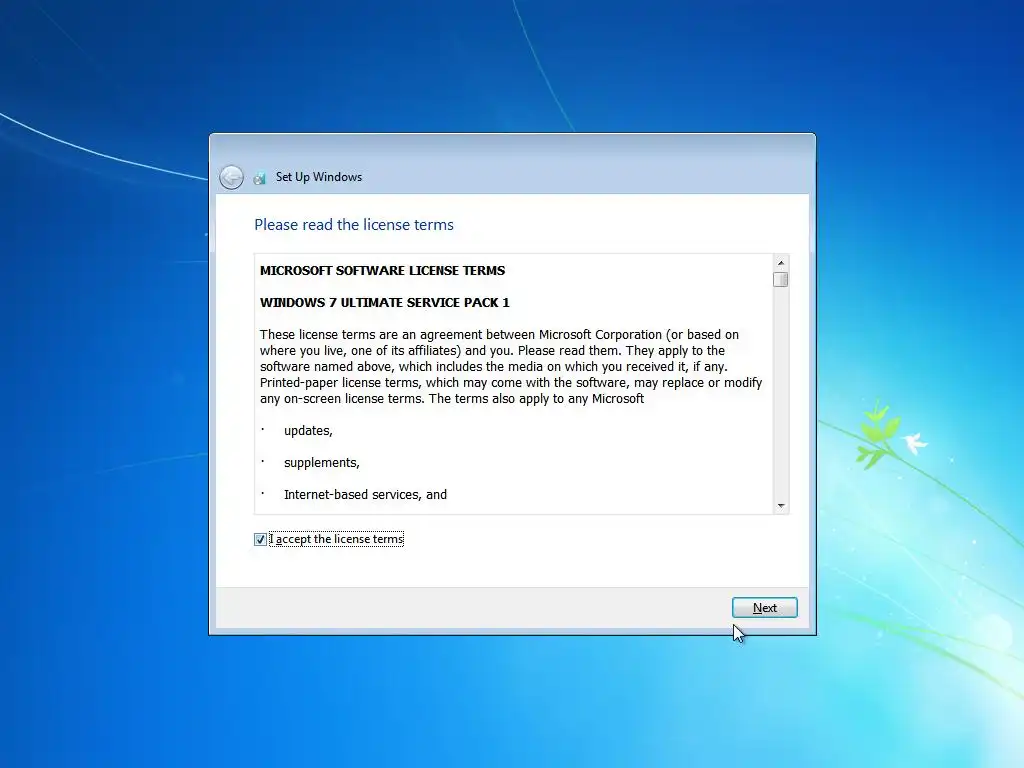The height and width of the screenshot is (768, 1024).
Task: Uncheck the accept license terms checkbox
Action: coord(260,539)
